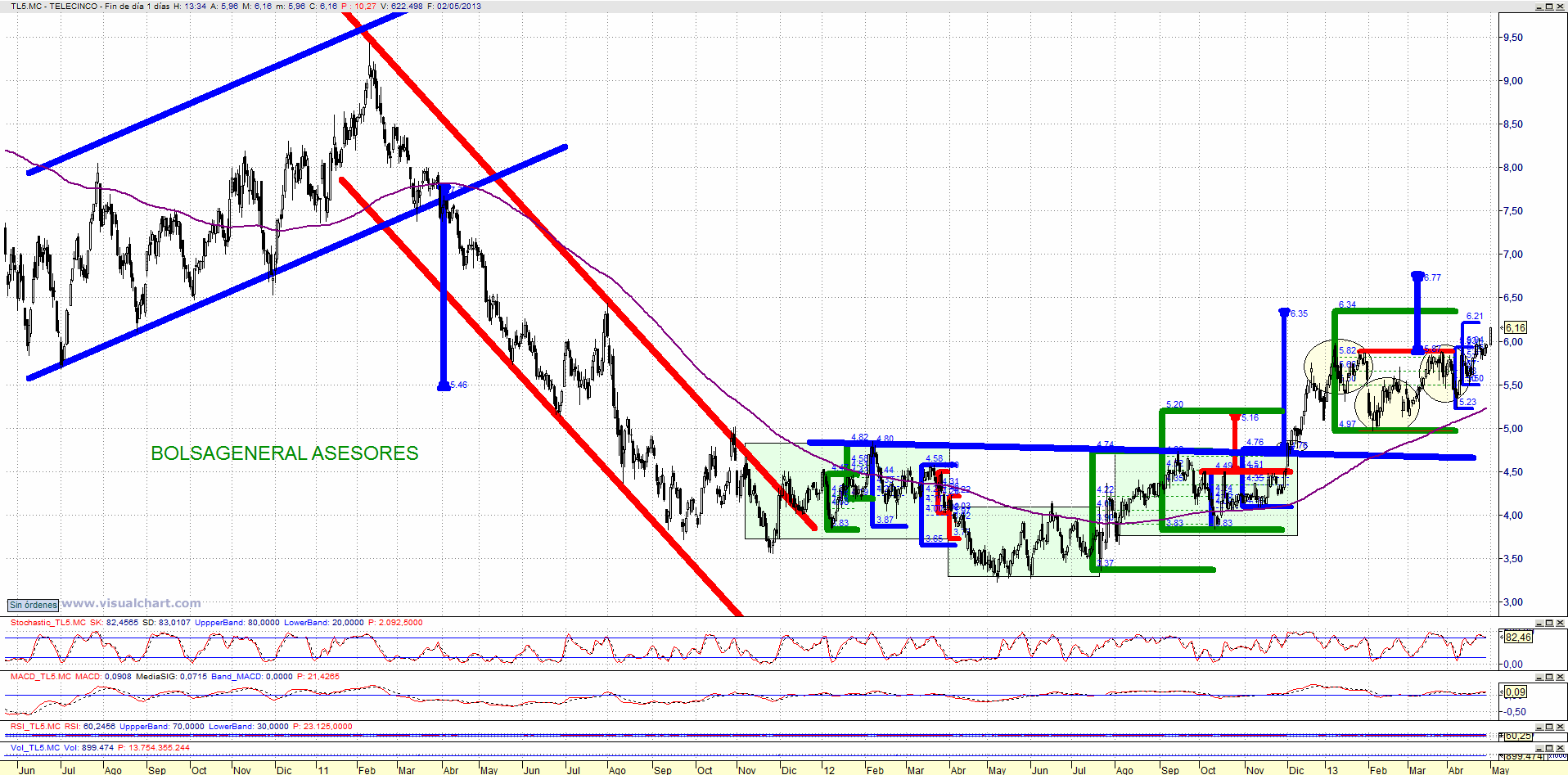The width and height of the screenshot is (1568, 775).
Task: Minimize the Volume indicator panel
Action: coord(1539,747)
